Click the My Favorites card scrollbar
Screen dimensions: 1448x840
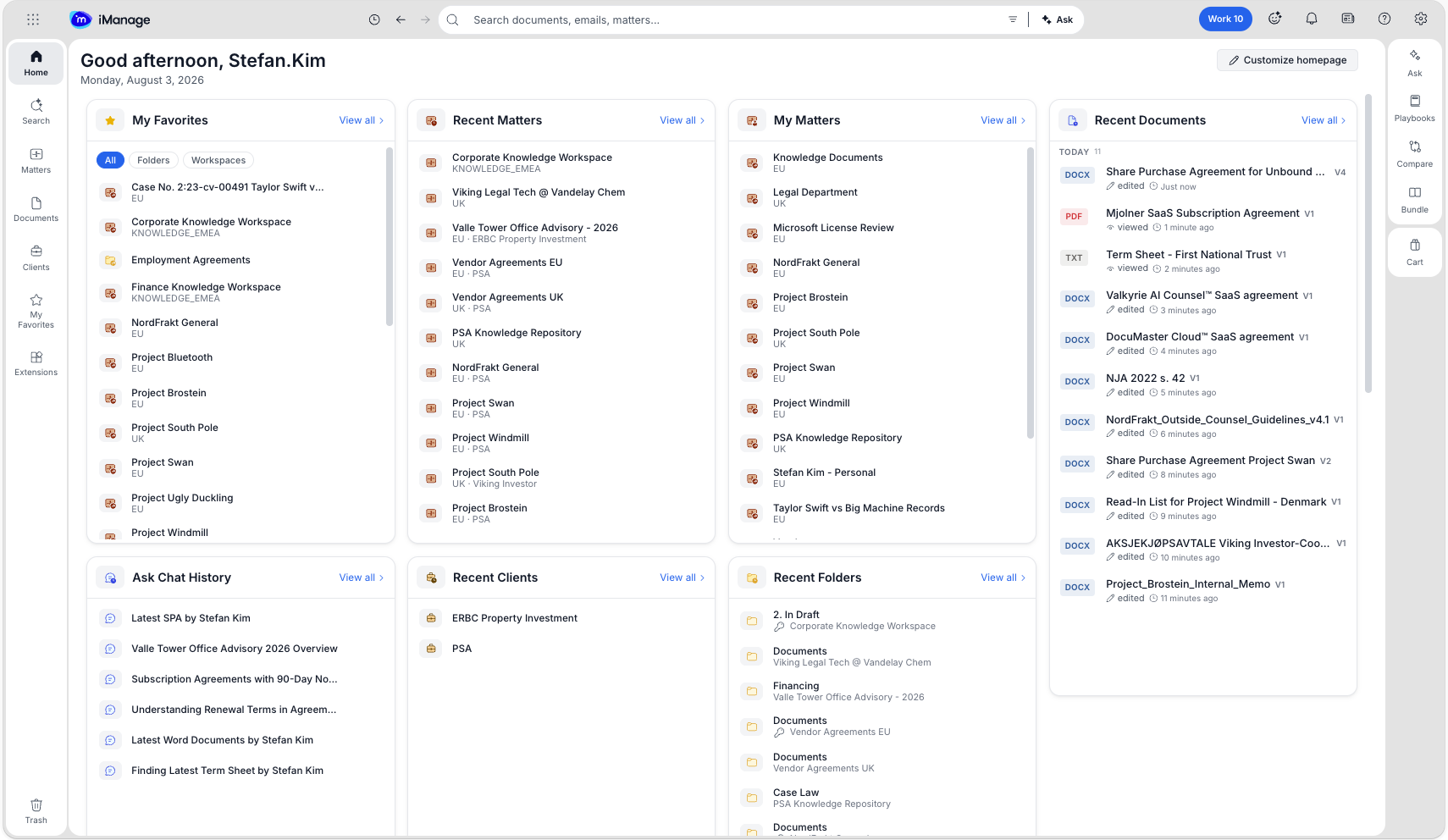tap(390, 237)
